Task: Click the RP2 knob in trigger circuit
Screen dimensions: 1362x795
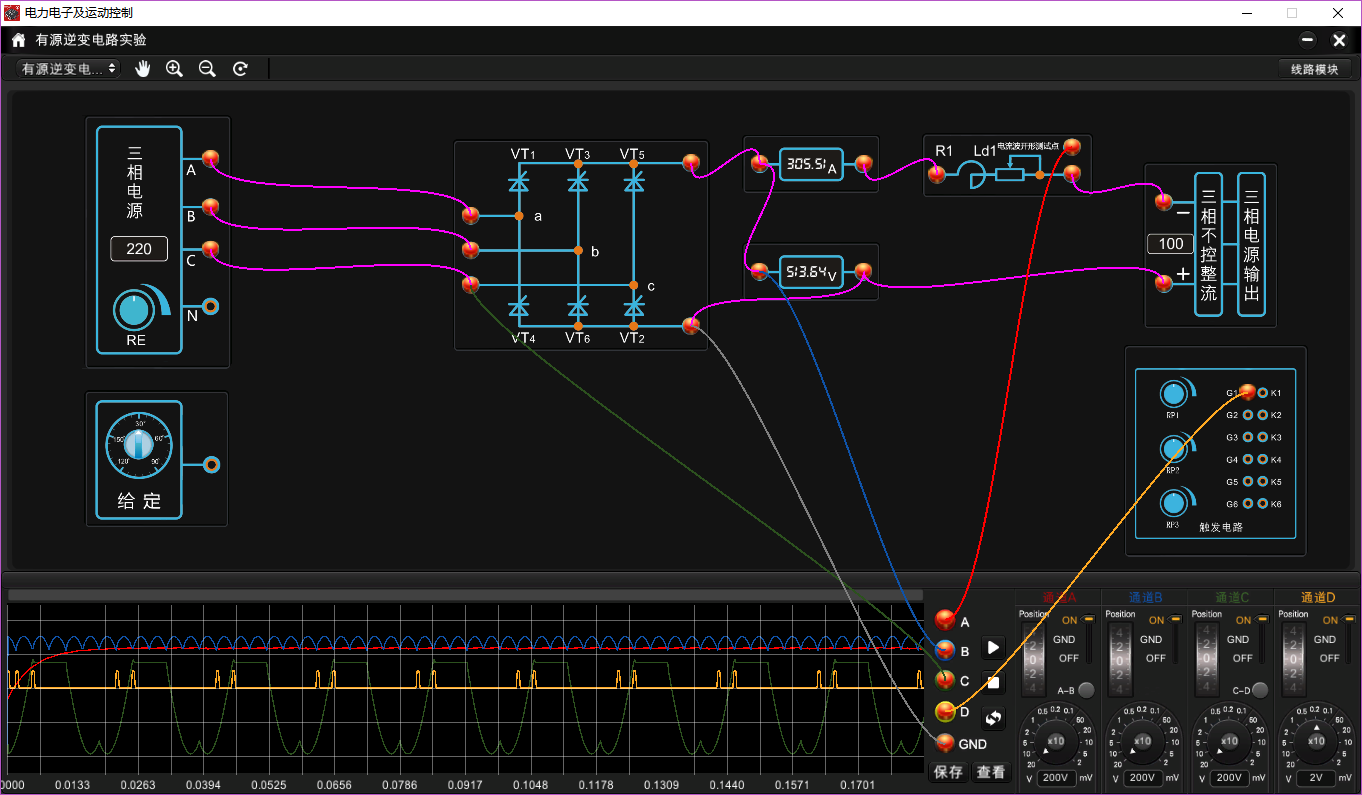Action: (x=1174, y=449)
